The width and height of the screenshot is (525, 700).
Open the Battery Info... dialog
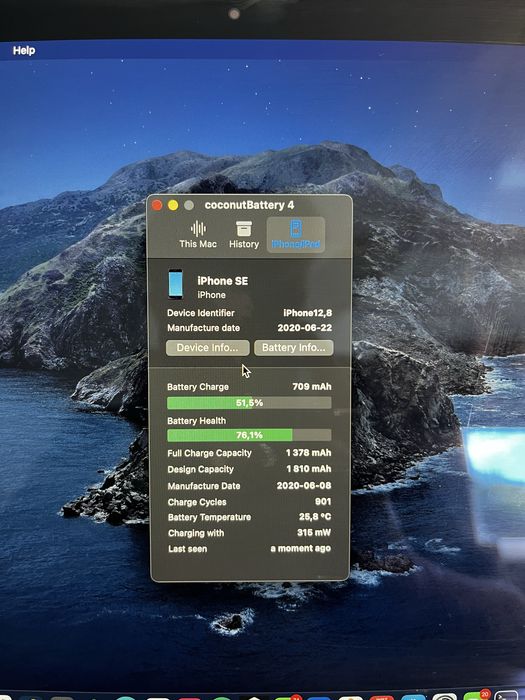tap(293, 348)
